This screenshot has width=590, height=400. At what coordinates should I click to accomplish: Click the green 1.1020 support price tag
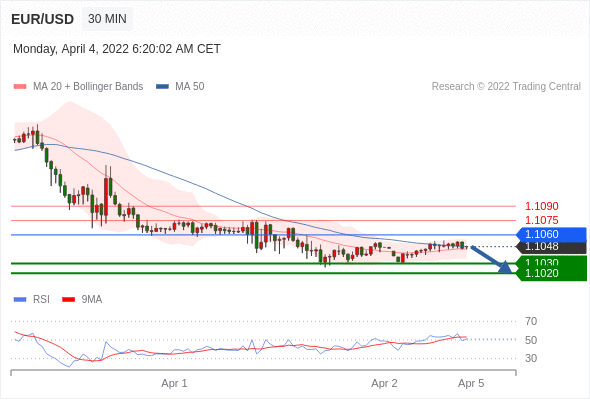tap(552, 274)
